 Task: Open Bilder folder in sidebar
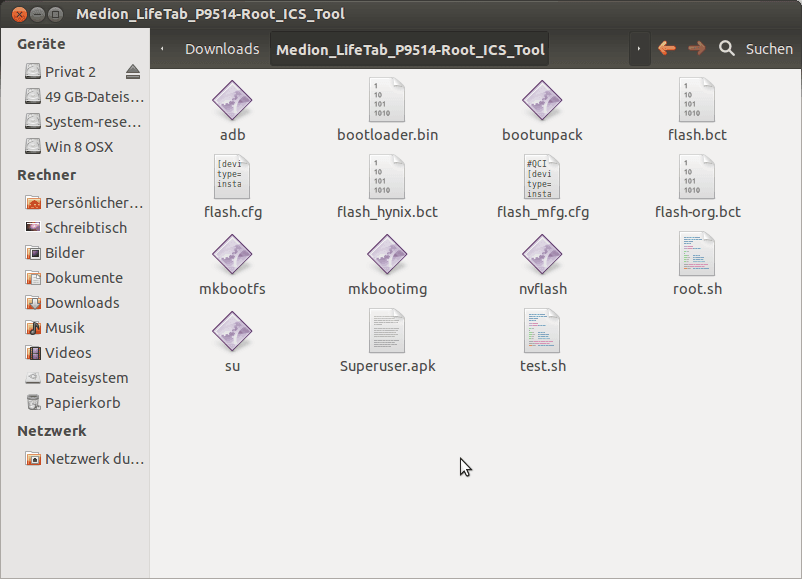point(55,253)
